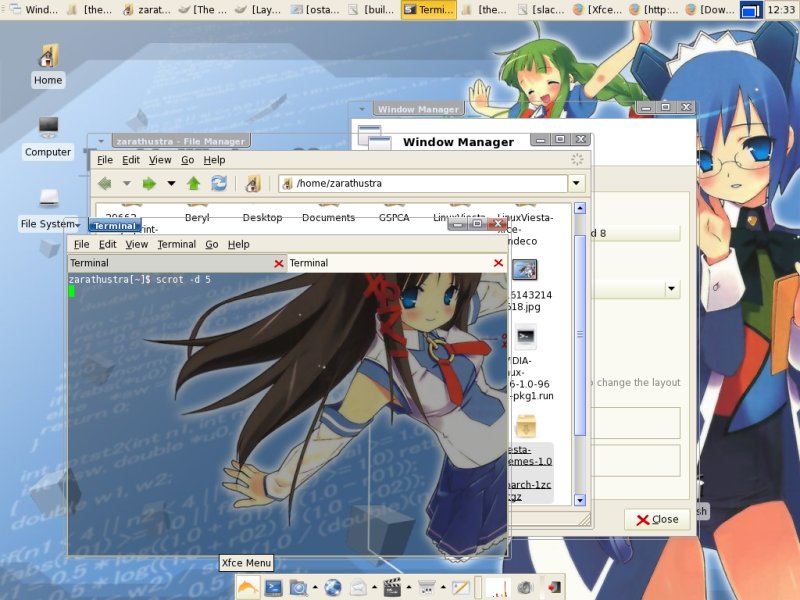The height and width of the screenshot is (600, 800).
Task: Click the file manager Forward arrow
Action: (x=149, y=184)
